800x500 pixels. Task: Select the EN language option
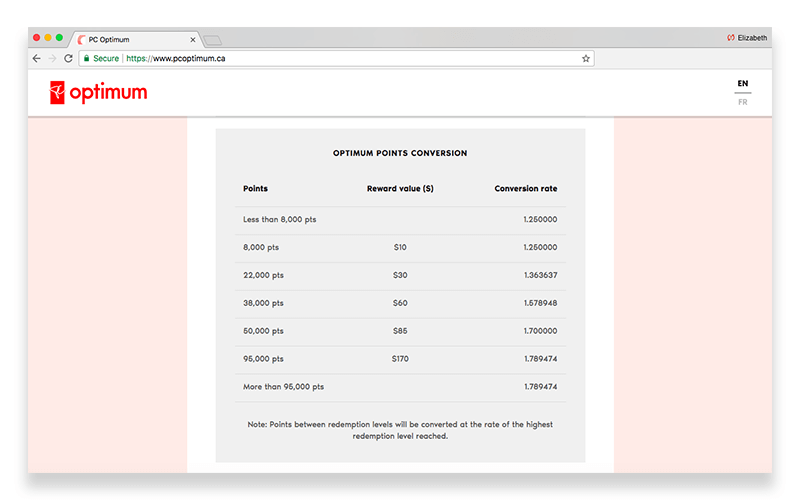click(x=742, y=84)
